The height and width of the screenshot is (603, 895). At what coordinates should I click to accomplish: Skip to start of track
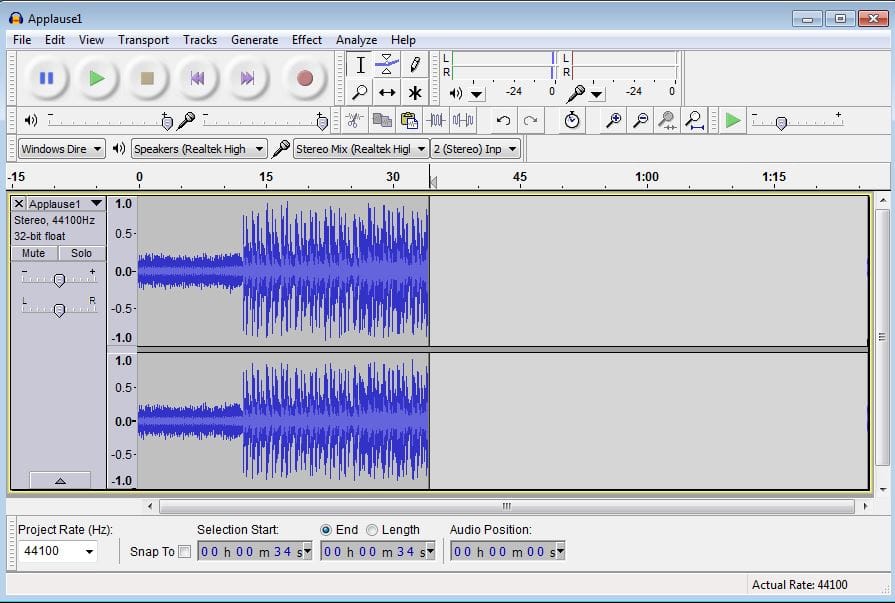197,78
